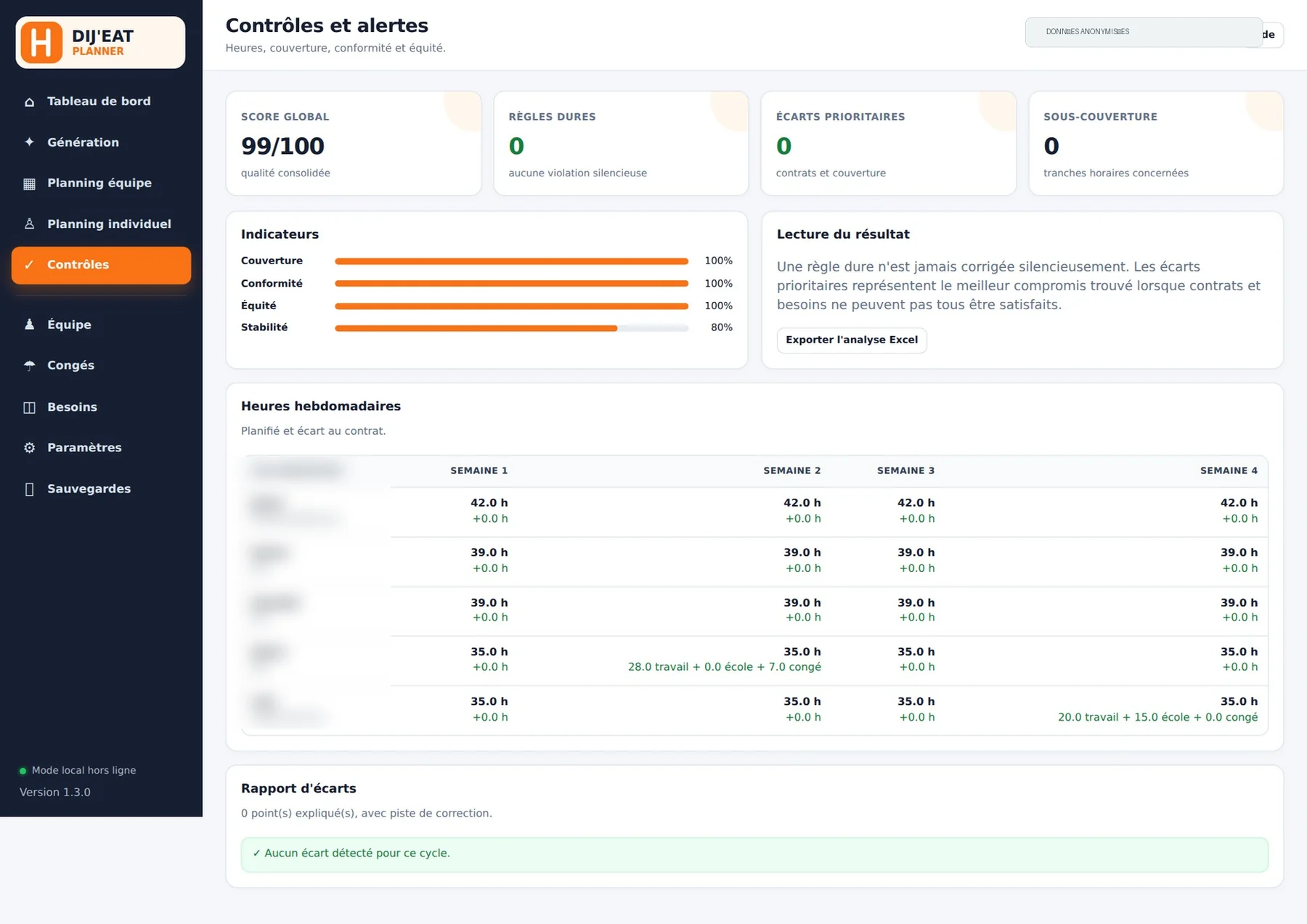Click the 'Aucun écart détecté pour ce cycle' message

coord(754,854)
